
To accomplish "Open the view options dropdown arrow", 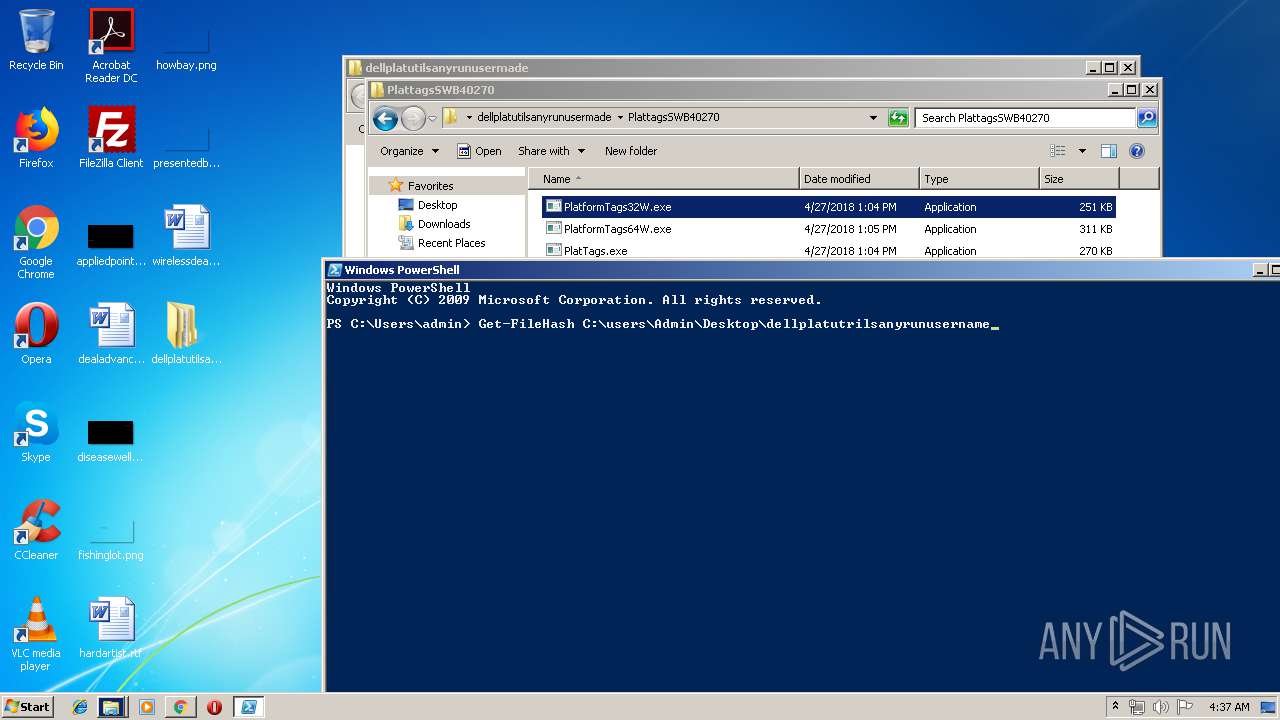I will coord(1082,151).
